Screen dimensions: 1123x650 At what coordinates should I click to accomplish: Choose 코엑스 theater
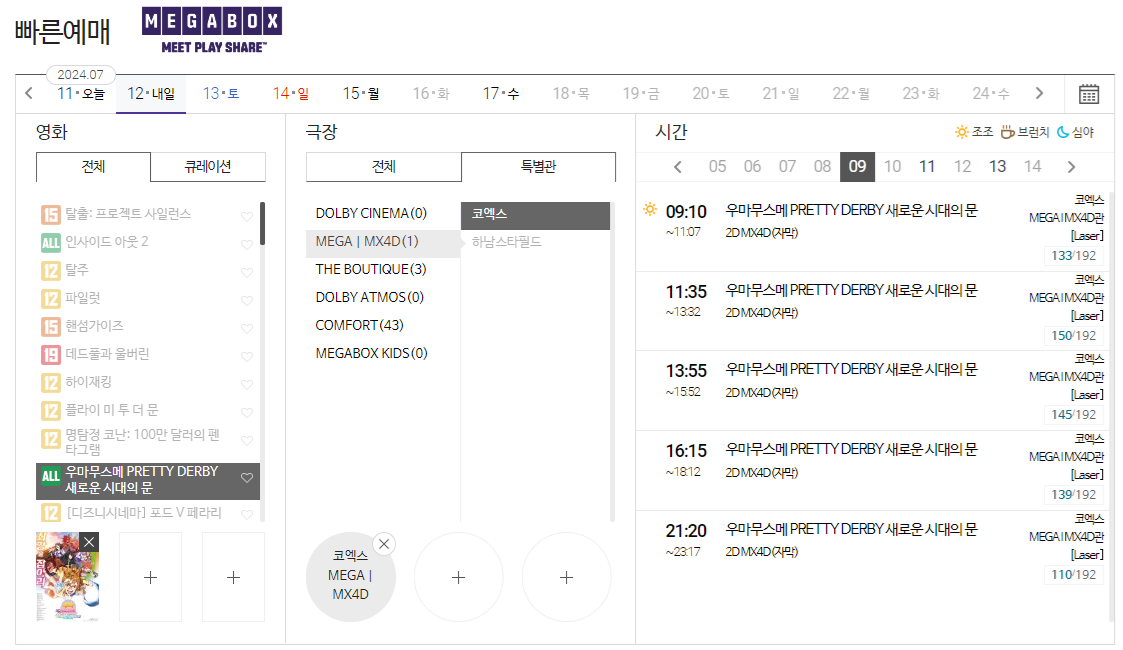tap(536, 214)
